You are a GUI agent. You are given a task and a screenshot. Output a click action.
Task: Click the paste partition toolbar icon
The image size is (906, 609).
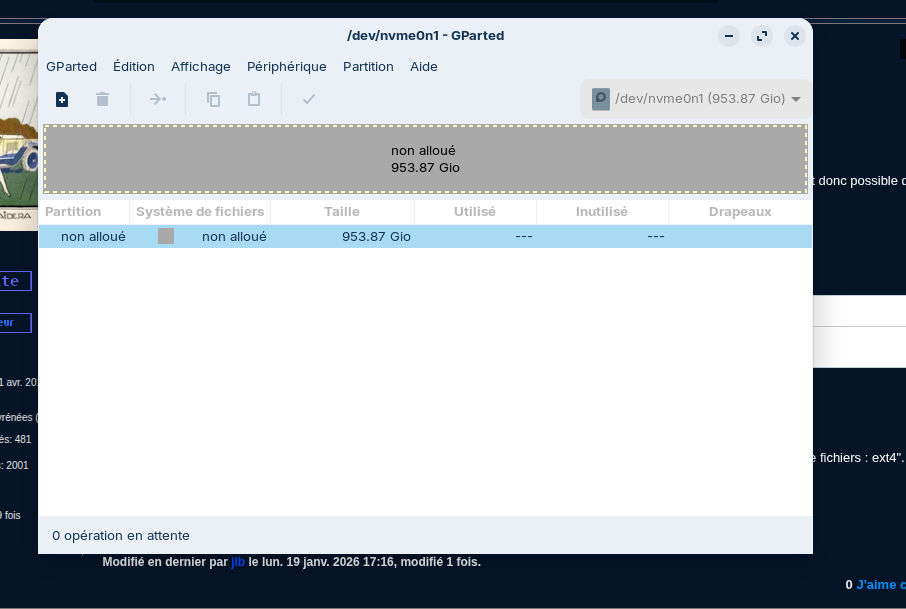tap(254, 99)
